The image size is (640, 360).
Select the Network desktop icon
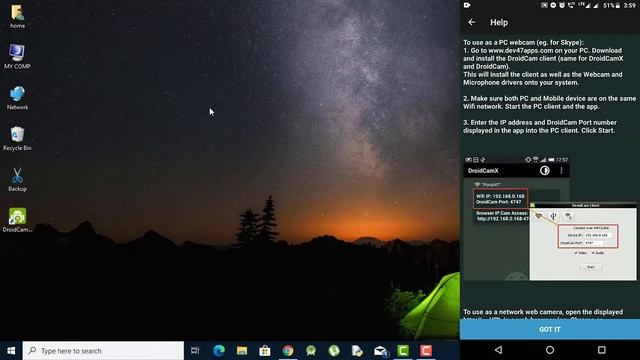pos(17,98)
